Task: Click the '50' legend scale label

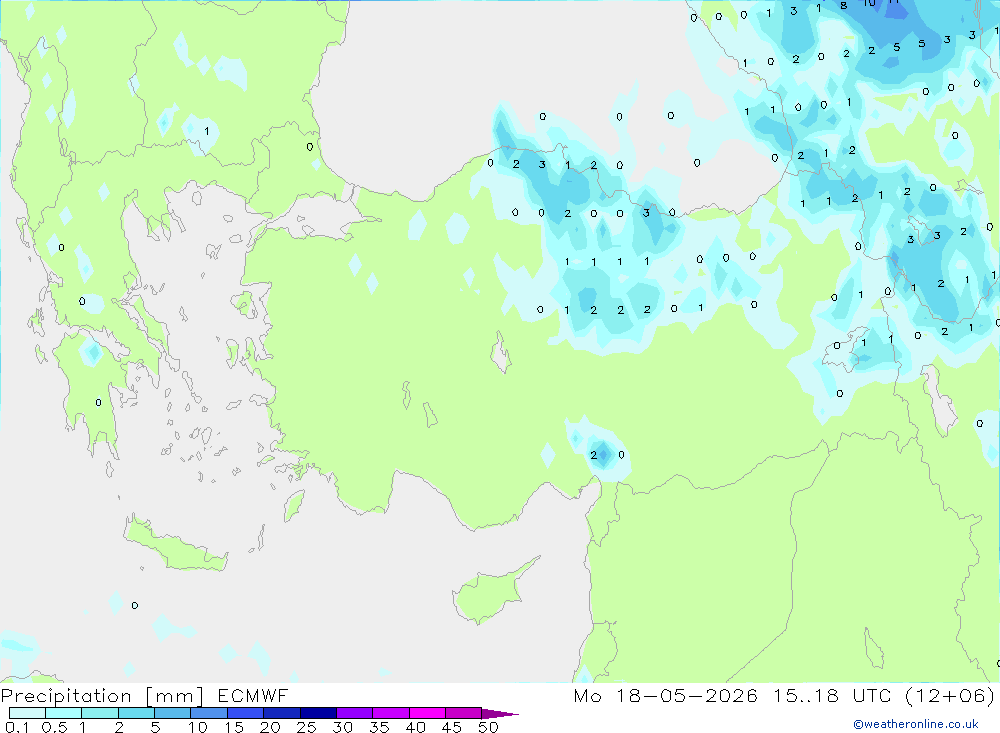Action: pos(488,727)
